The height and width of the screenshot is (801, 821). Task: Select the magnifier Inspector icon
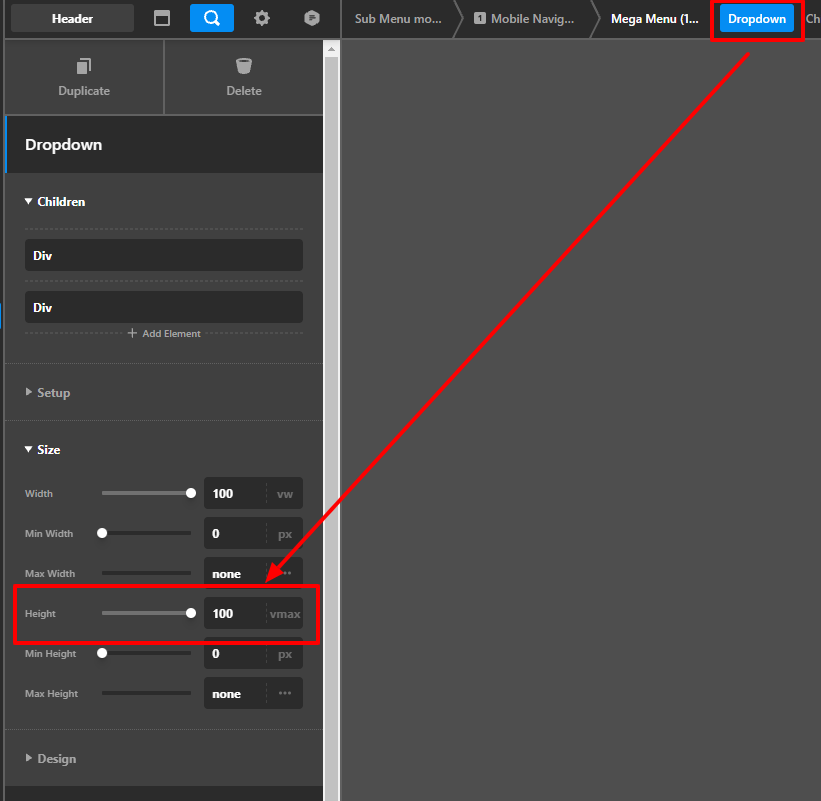[212, 18]
